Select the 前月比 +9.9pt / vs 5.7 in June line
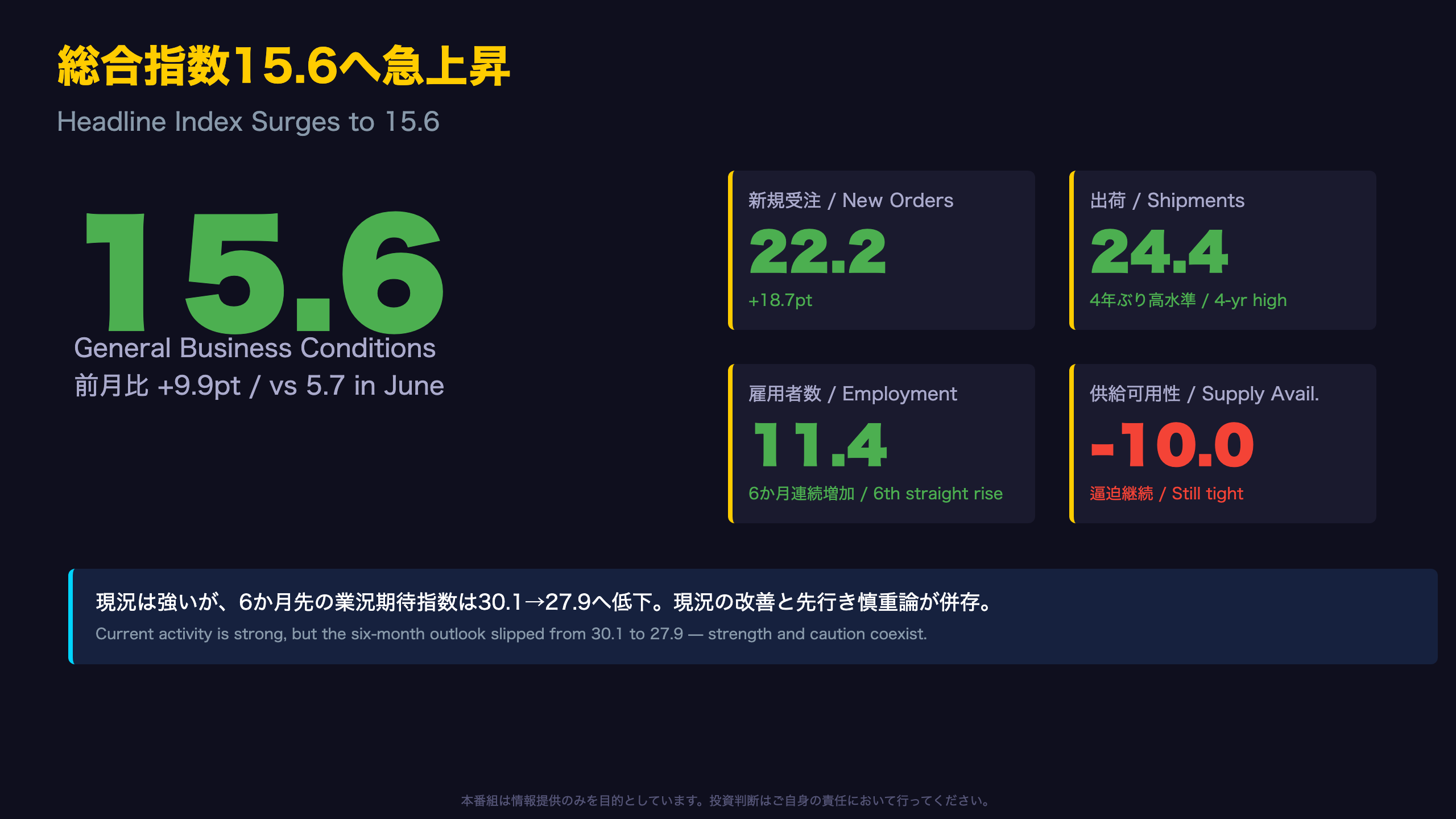The image size is (1456, 819). (259, 386)
